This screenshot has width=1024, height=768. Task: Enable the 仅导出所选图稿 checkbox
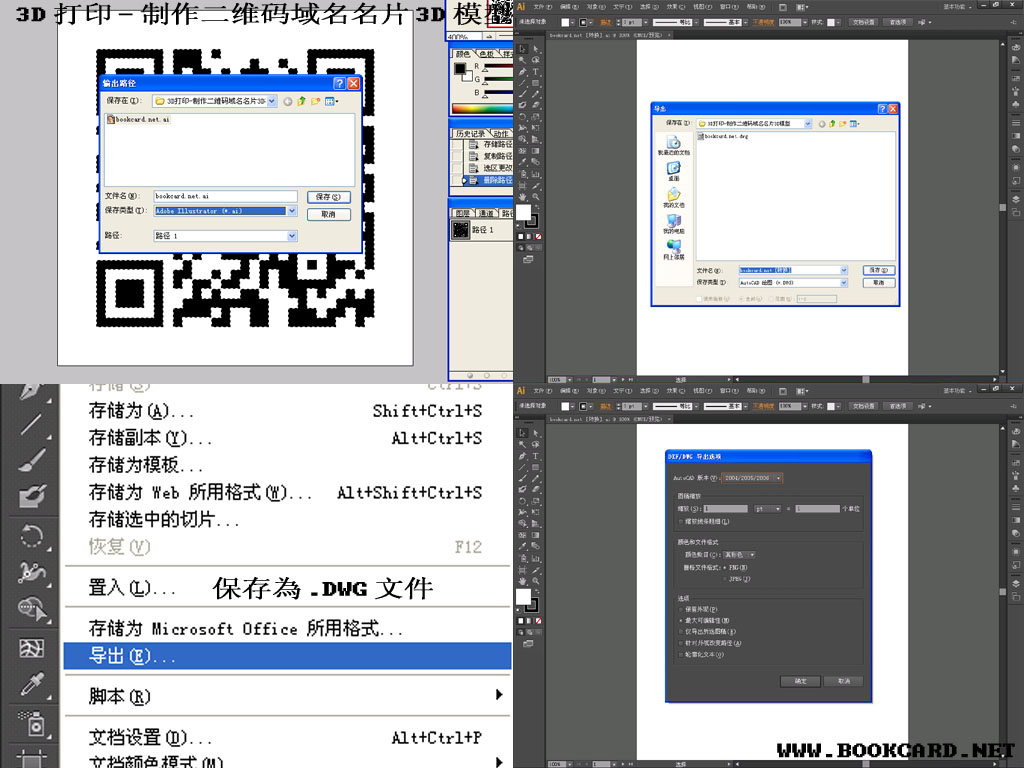coord(680,631)
